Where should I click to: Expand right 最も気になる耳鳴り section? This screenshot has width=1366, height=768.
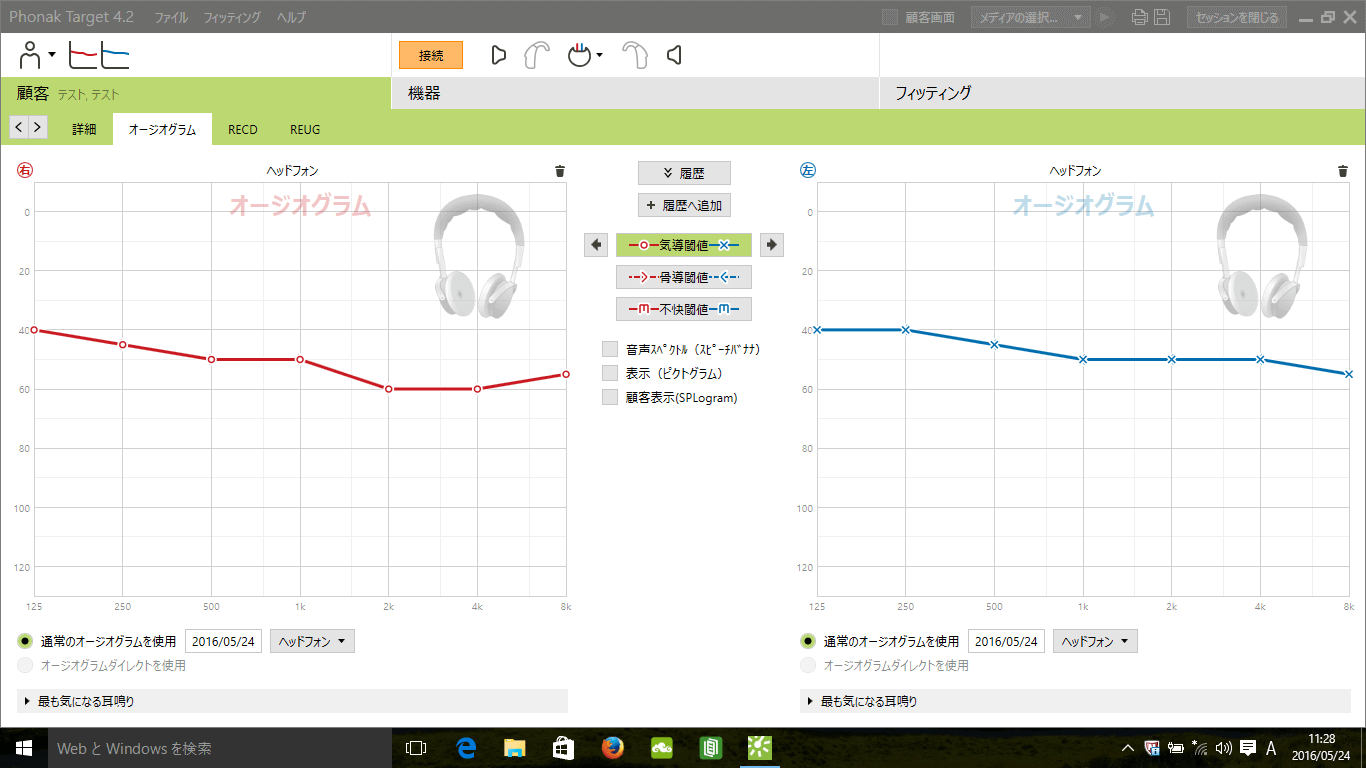293,701
